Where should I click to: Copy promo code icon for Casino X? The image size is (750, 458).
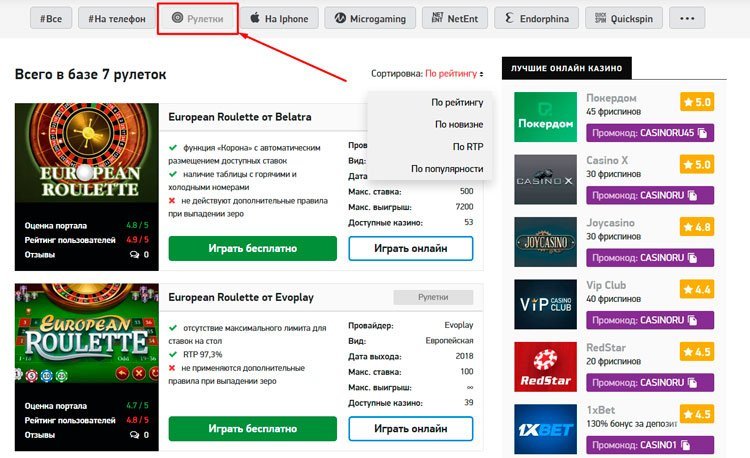tap(692, 195)
